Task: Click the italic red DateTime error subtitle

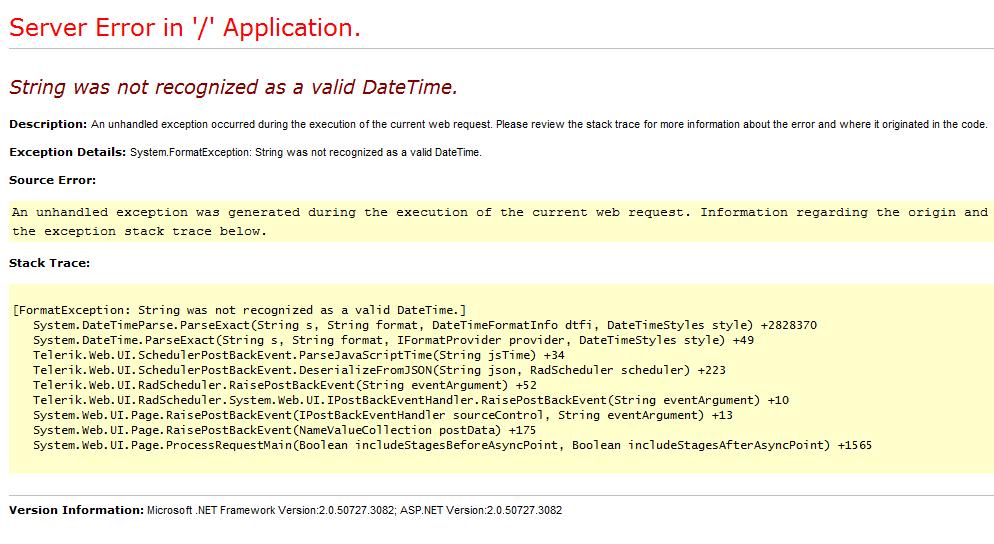Action: [x=233, y=87]
